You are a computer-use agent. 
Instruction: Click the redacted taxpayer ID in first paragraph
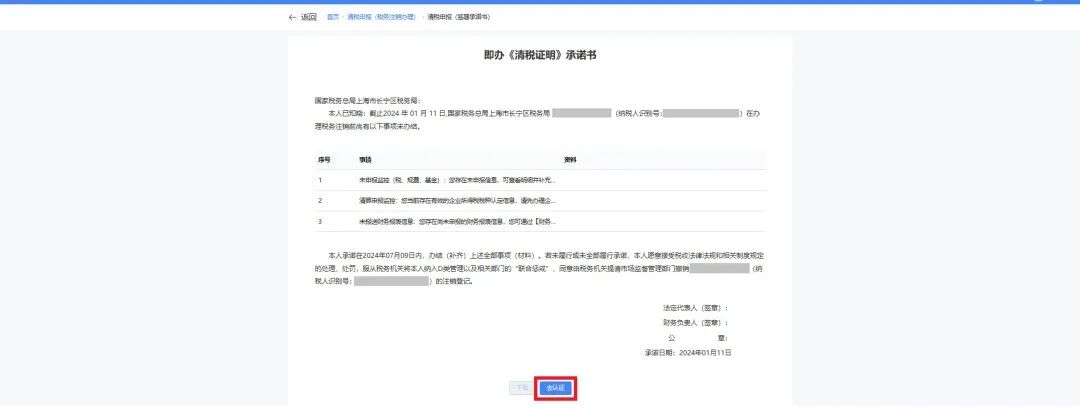coord(700,114)
